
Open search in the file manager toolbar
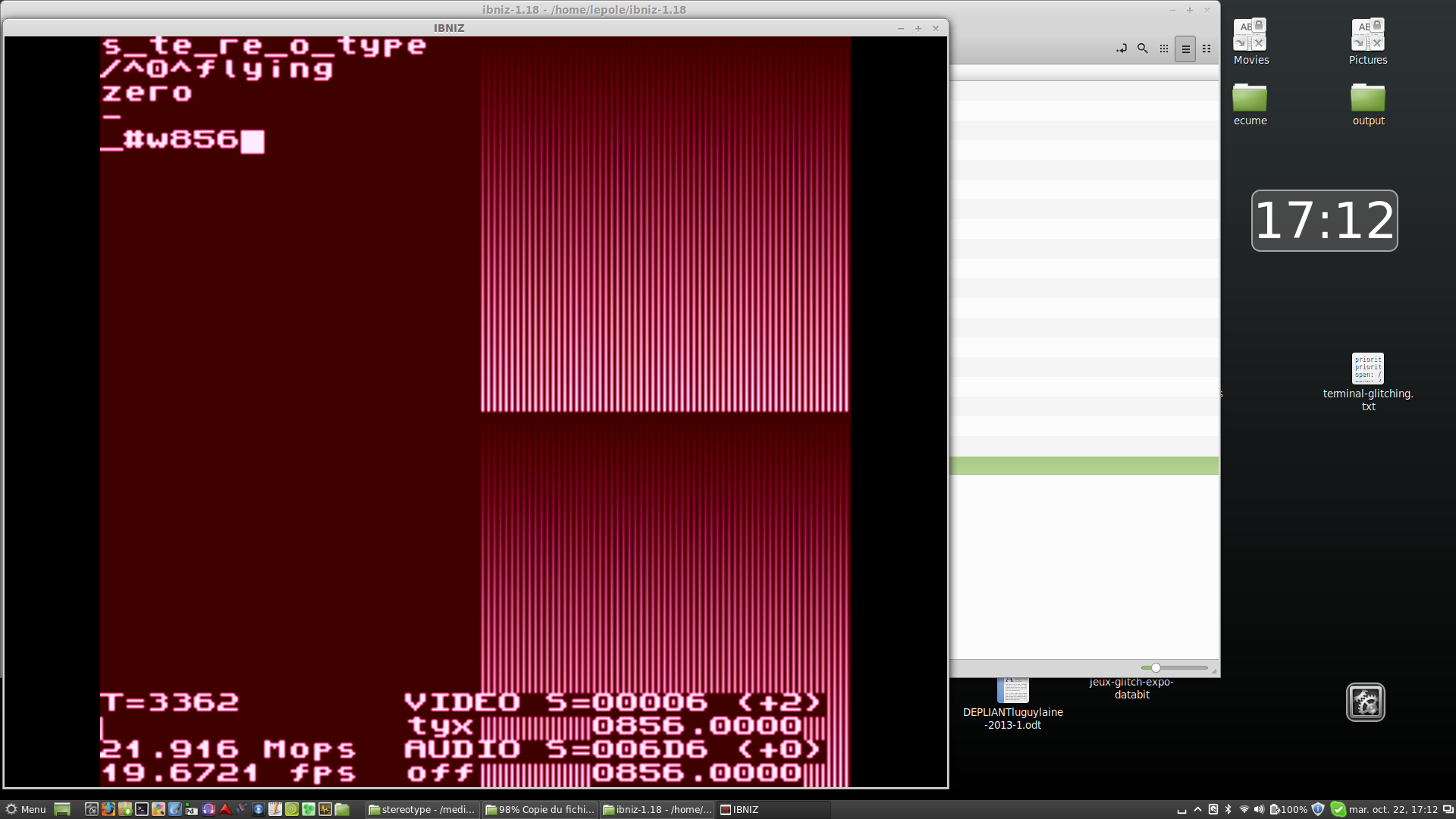click(x=1142, y=49)
